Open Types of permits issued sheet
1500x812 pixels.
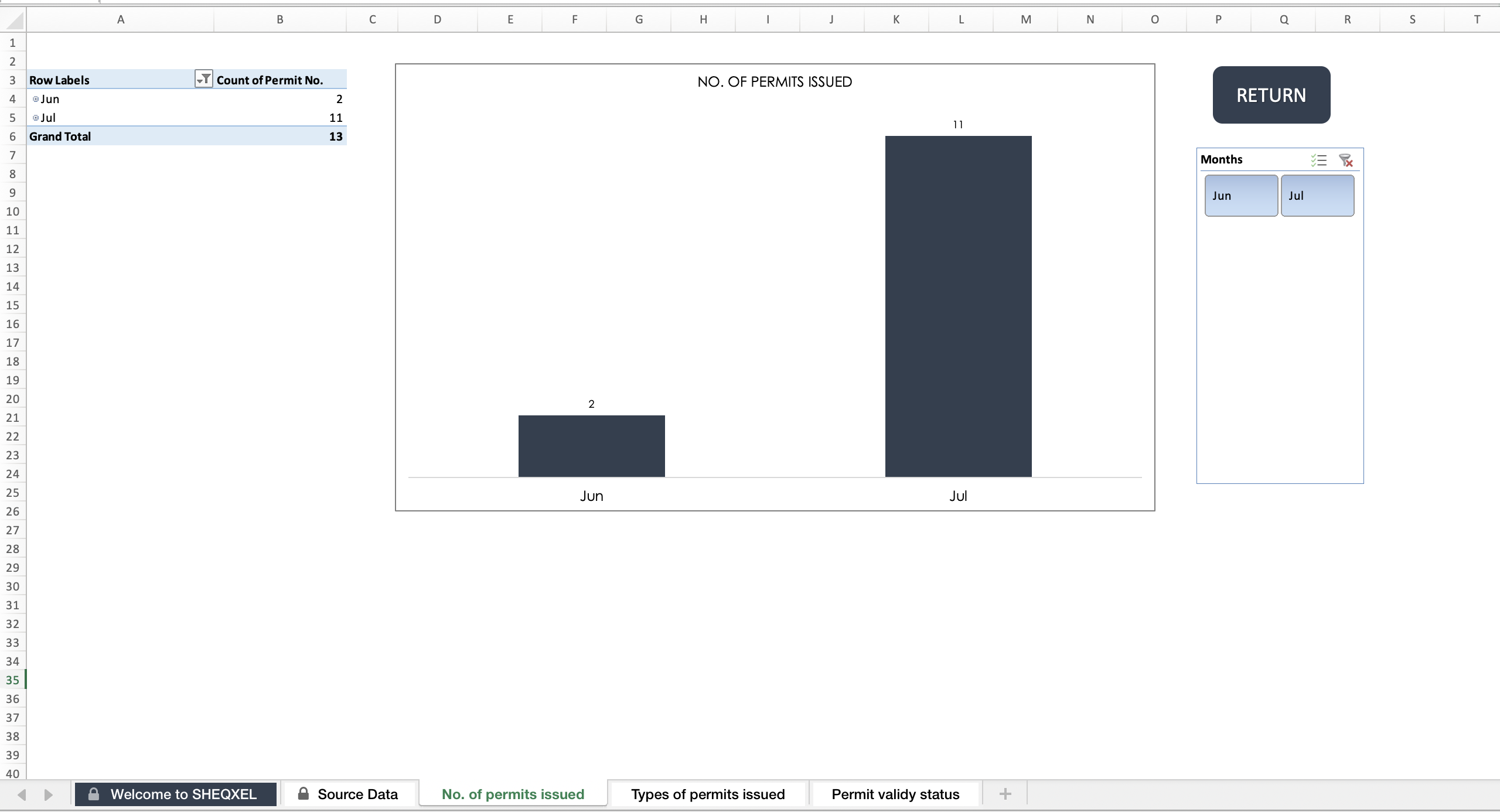[708, 794]
